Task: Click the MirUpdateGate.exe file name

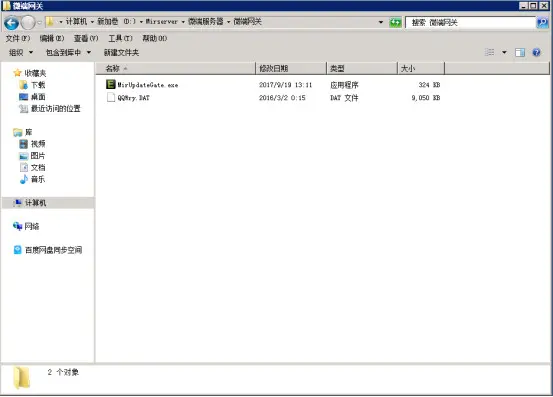Action: pos(148,85)
